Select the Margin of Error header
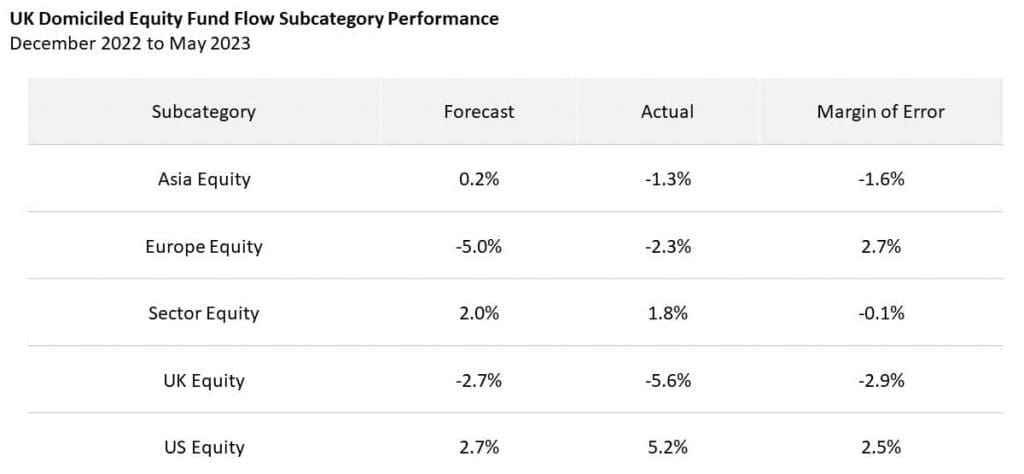1024x474 pixels. point(880,112)
